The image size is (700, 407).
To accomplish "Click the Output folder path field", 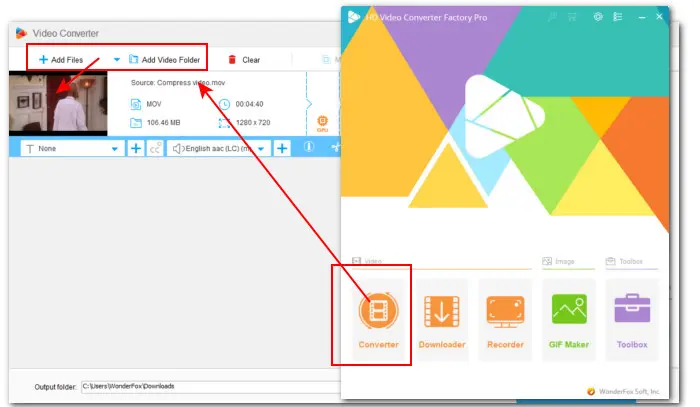I will (200, 386).
